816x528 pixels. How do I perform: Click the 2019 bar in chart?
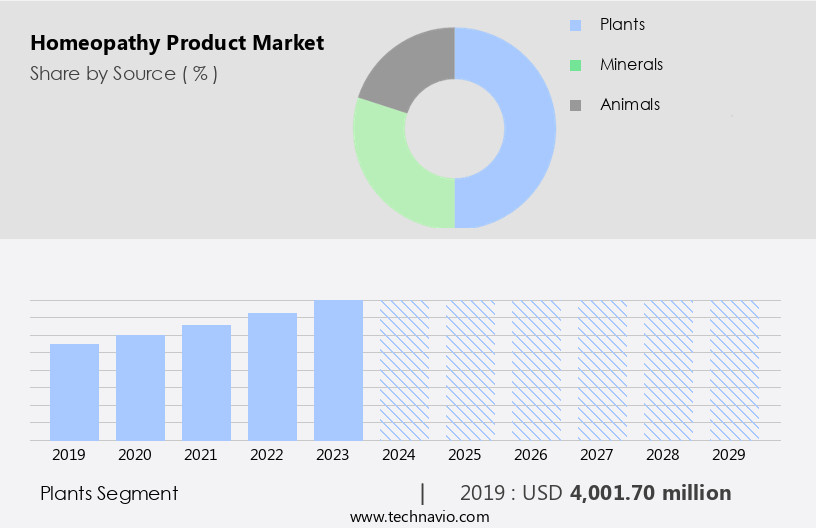[74, 392]
